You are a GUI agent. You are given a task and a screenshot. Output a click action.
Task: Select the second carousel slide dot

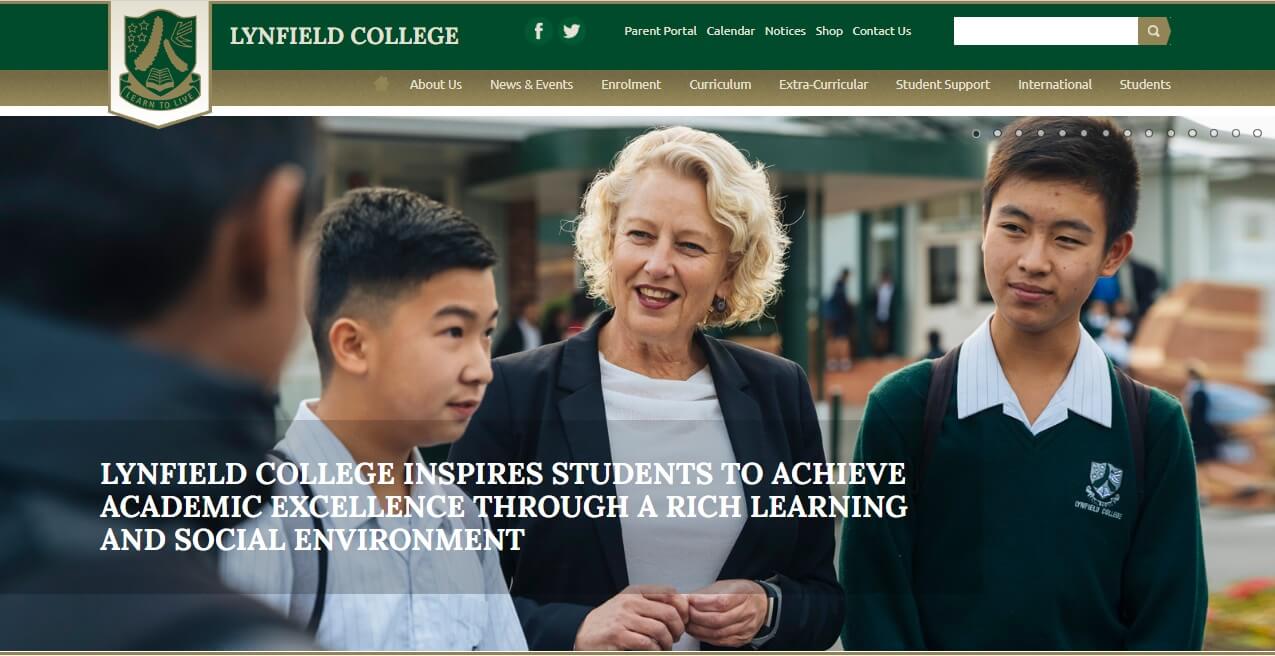click(x=997, y=133)
